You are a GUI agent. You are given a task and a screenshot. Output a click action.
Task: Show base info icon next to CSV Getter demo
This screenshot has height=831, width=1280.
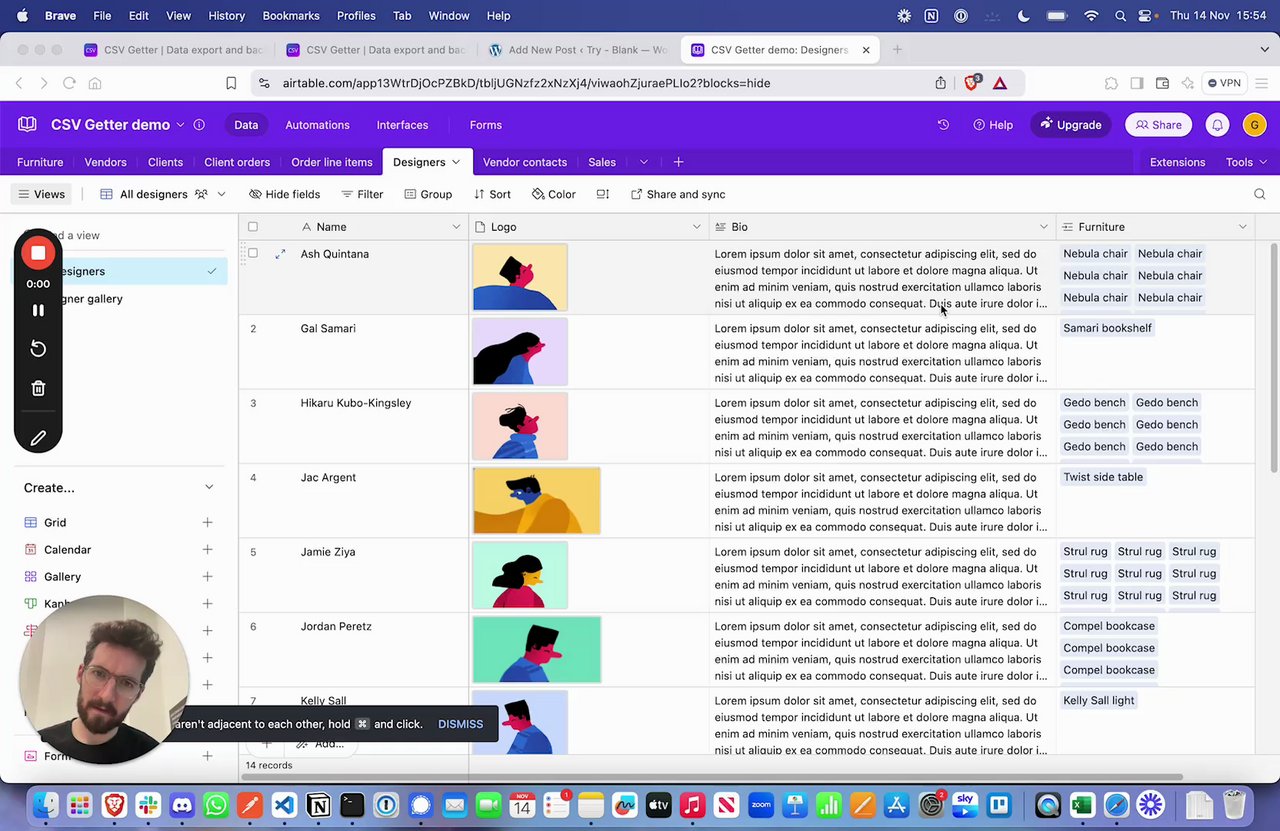coord(199,125)
